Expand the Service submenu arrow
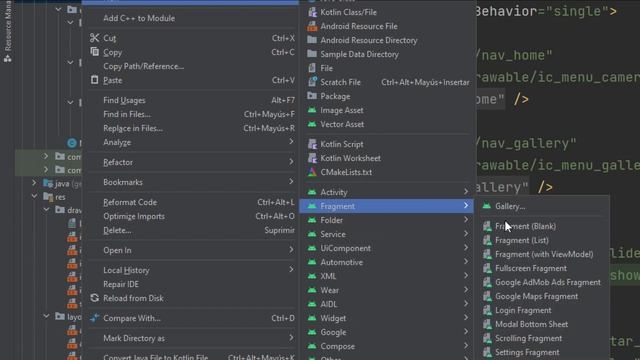The width and height of the screenshot is (640, 360). pos(466,234)
